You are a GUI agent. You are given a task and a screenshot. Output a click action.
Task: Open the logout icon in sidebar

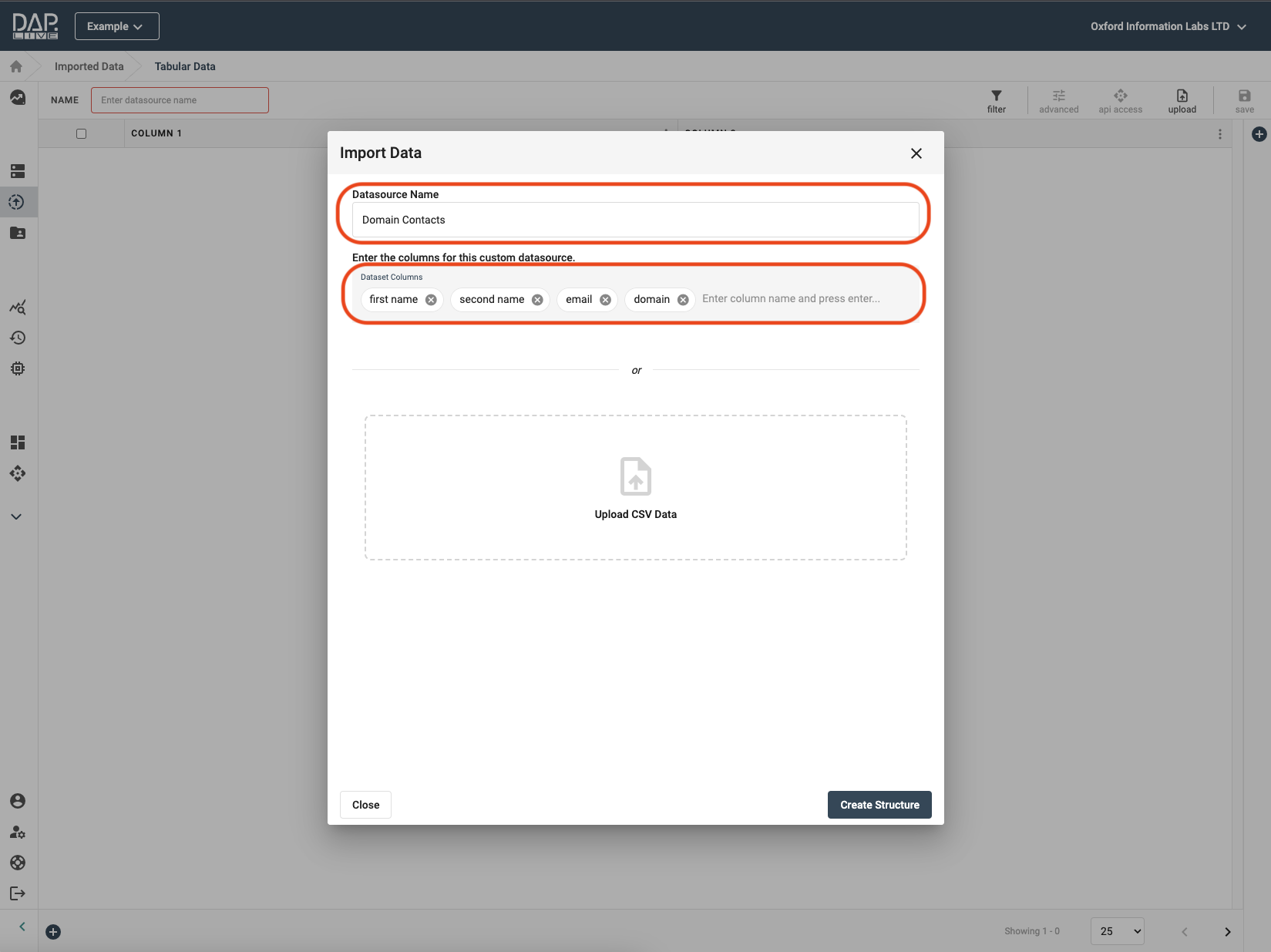(17, 893)
